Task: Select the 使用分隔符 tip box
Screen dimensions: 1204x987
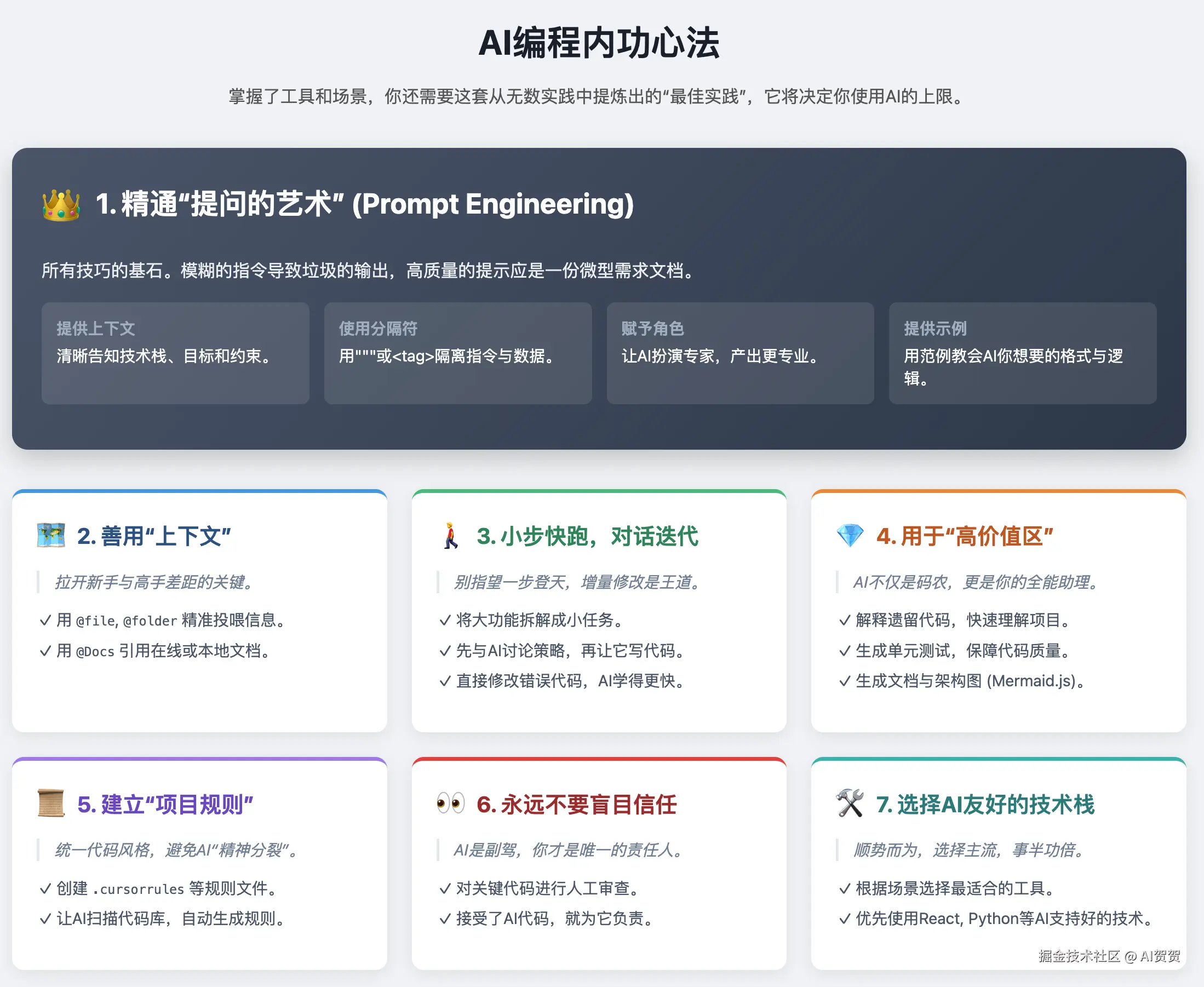Action: click(x=457, y=353)
